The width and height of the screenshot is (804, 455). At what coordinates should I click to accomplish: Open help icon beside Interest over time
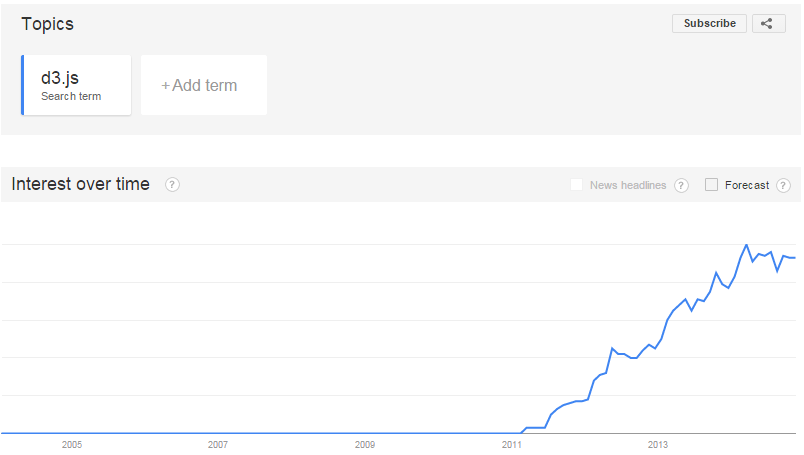coord(172,185)
